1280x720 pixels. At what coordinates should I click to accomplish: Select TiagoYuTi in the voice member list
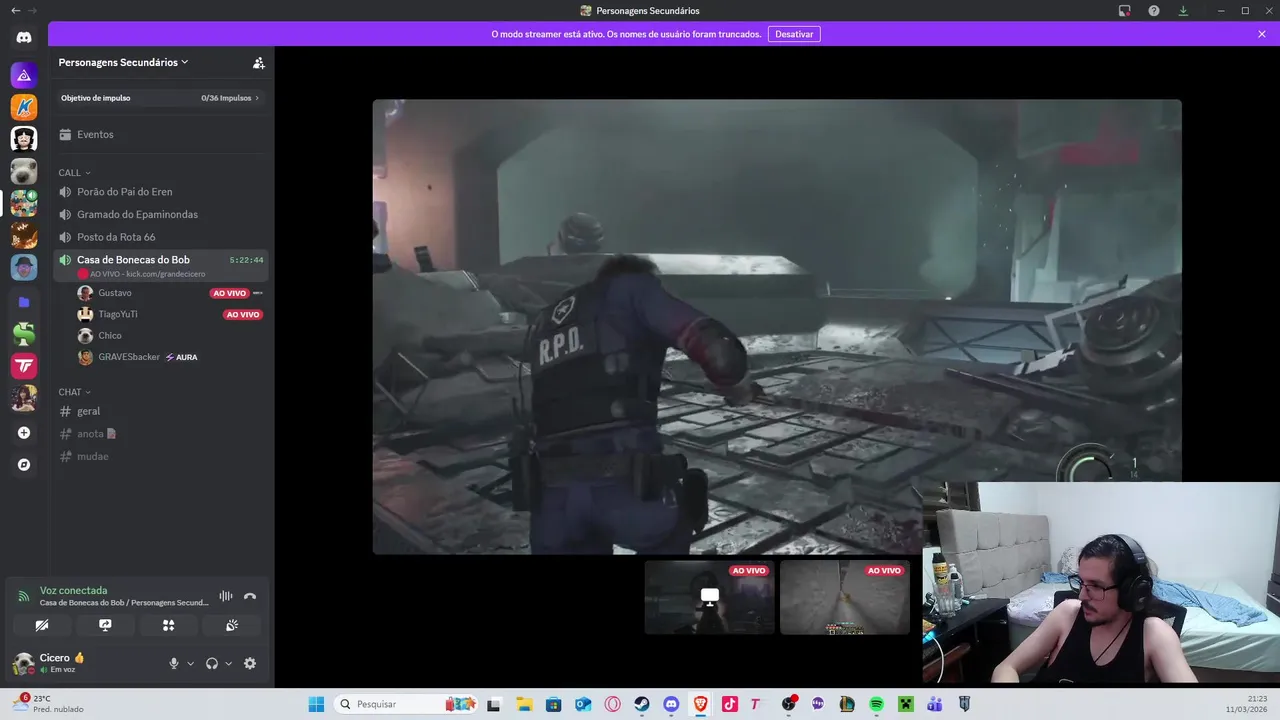[x=170, y=314]
